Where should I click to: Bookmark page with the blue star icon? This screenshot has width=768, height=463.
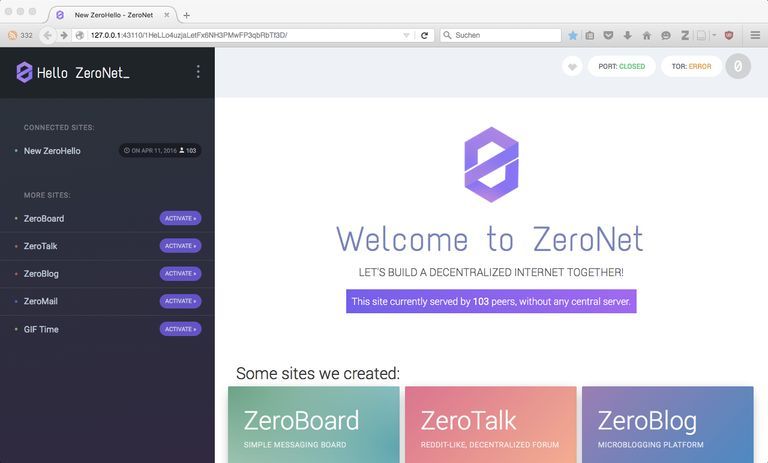tap(573, 35)
